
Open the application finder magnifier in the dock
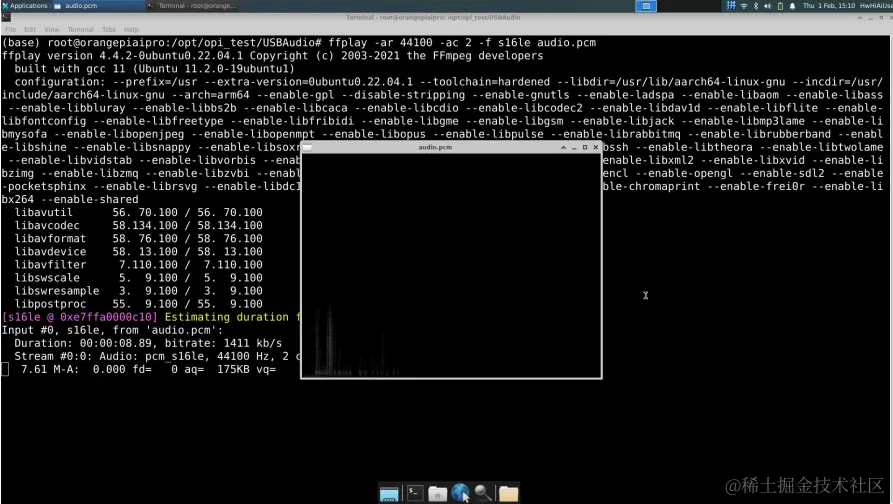483,493
